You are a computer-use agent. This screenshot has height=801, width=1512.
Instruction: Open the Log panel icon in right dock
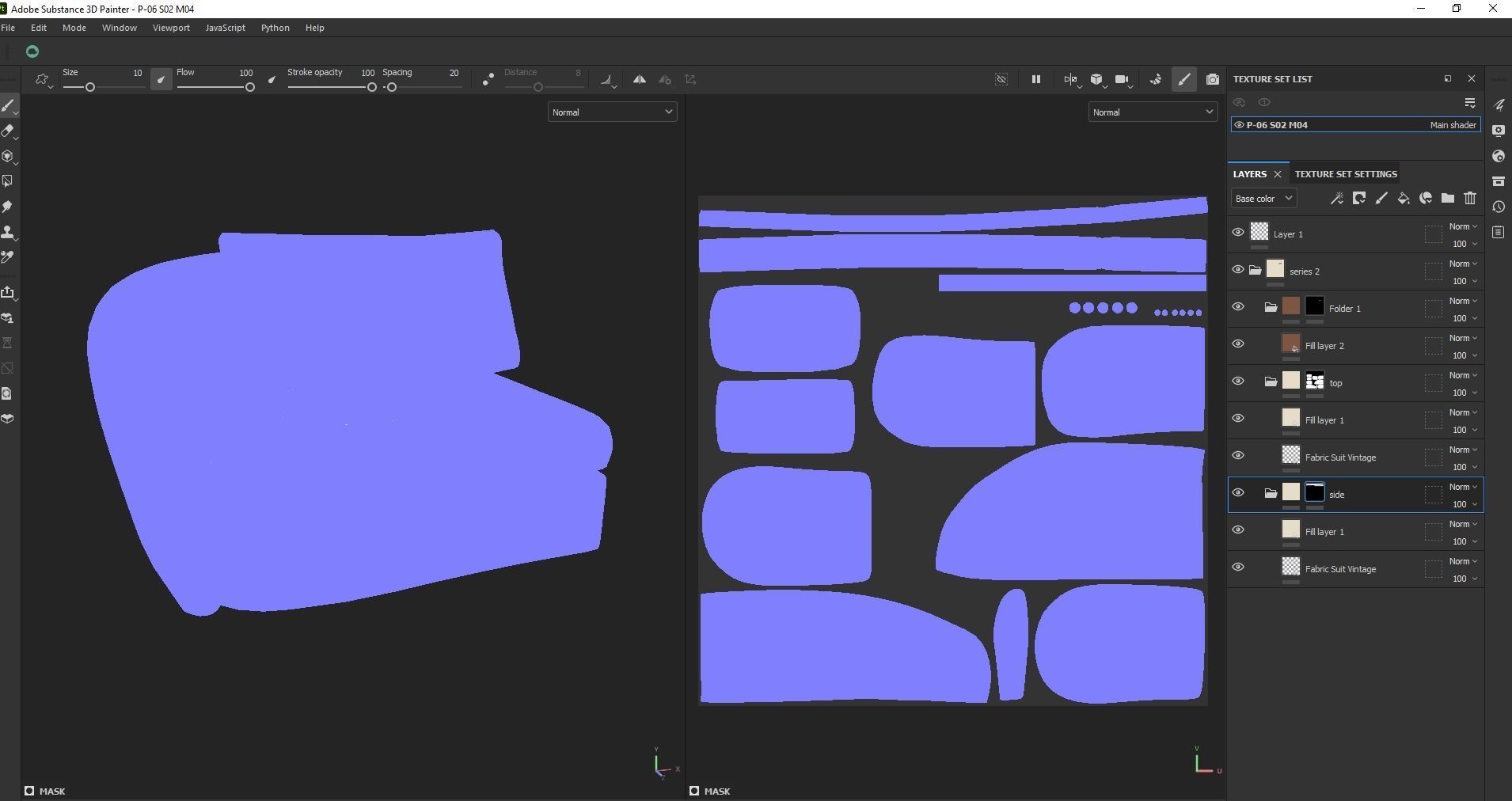tap(1499, 232)
